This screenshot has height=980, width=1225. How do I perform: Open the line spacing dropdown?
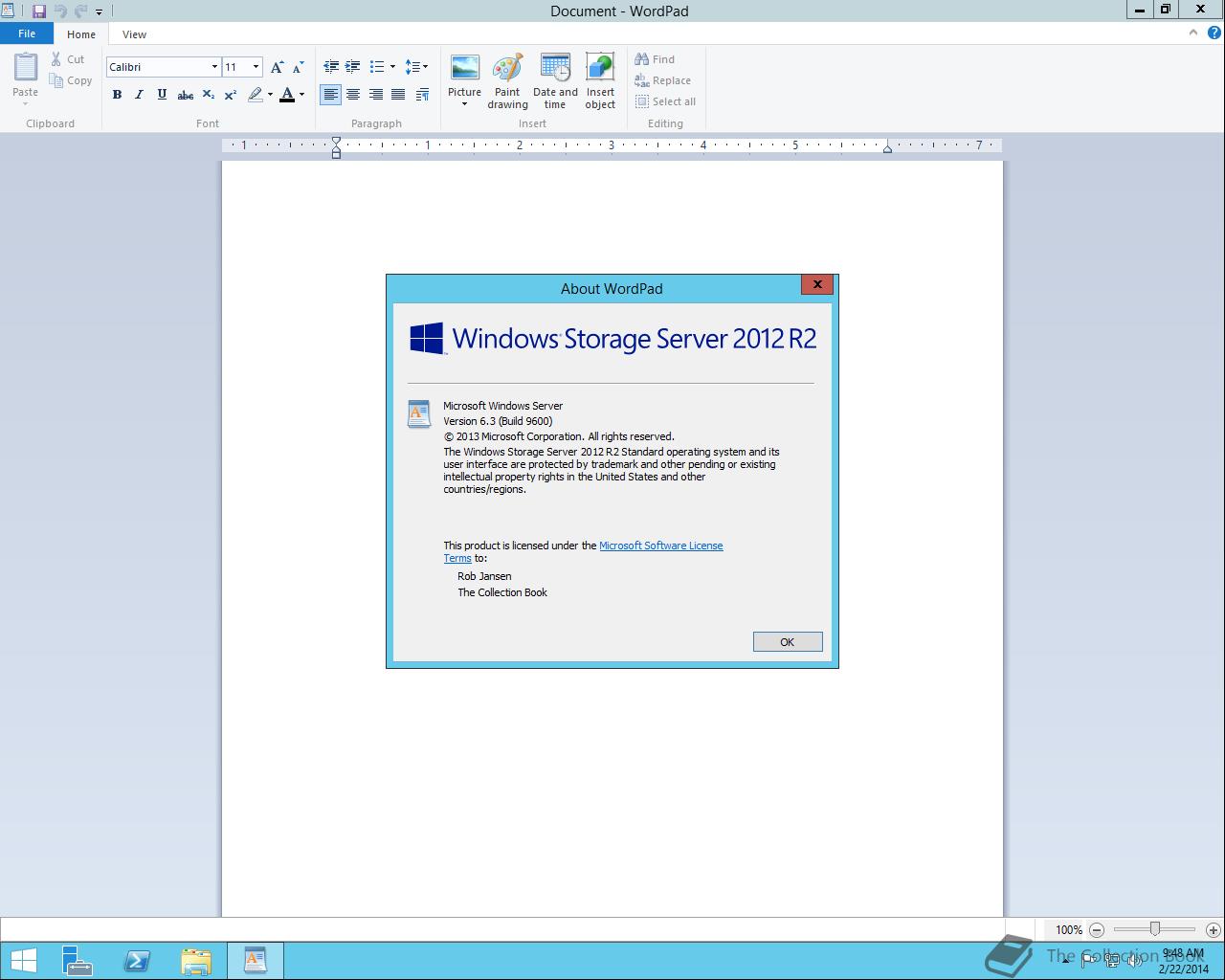point(416,67)
